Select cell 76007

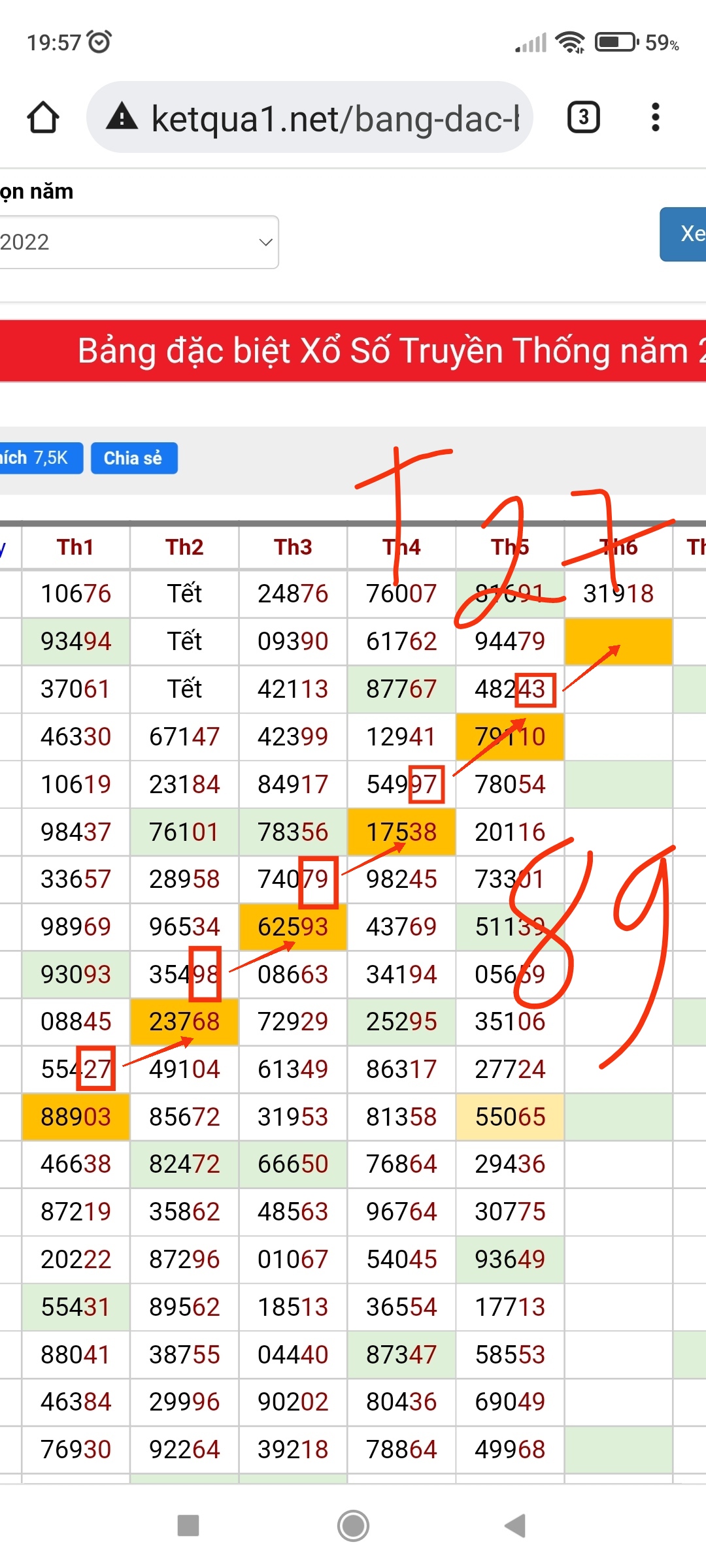tap(401, 594)
